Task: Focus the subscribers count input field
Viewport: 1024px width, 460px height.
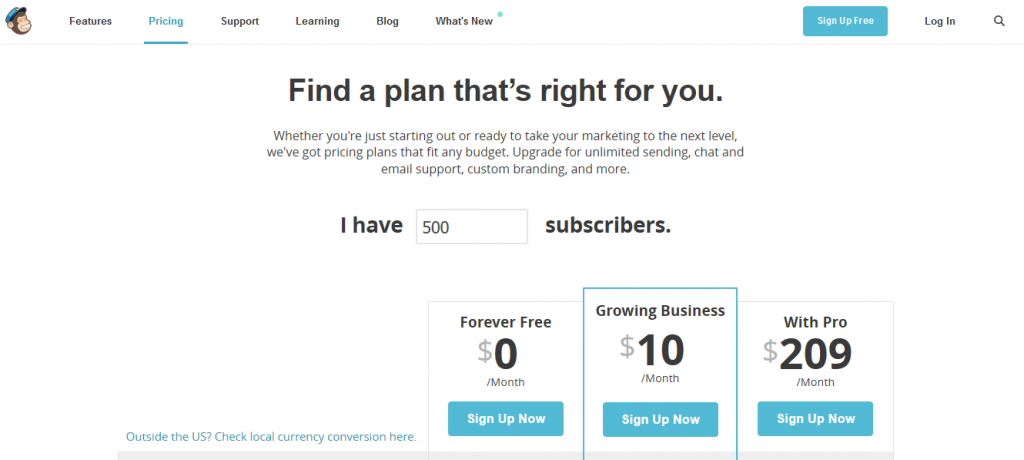Action: (x=471, y=226)
